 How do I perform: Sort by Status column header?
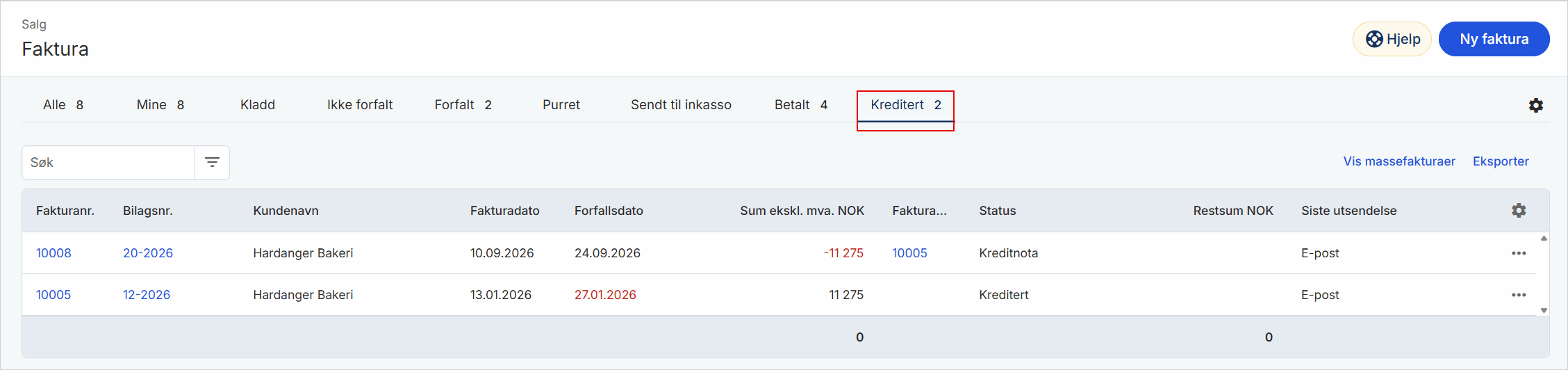(x=998, y=211)
